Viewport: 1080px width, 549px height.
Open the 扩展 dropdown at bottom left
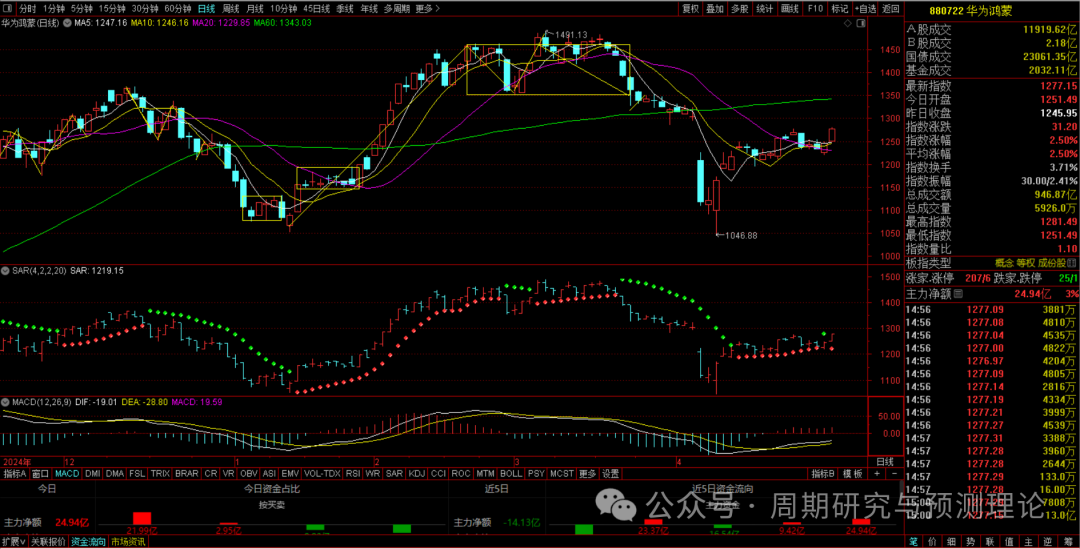[x=13, y=541]
